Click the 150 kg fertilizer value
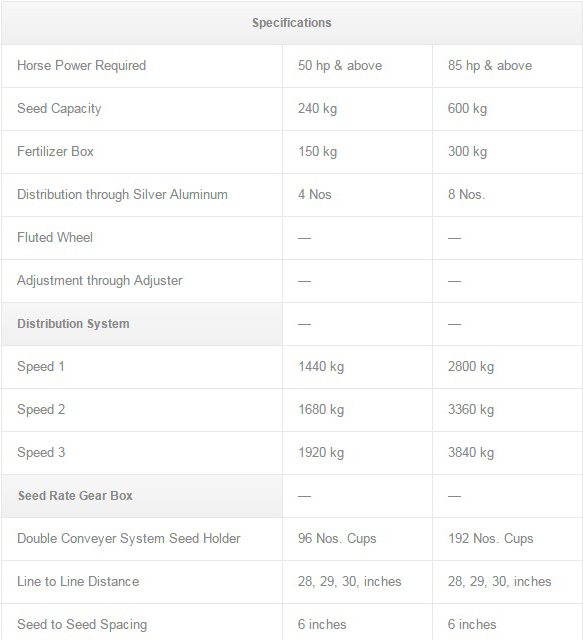The height and width of the screenshot is (640, 583). 318,151
